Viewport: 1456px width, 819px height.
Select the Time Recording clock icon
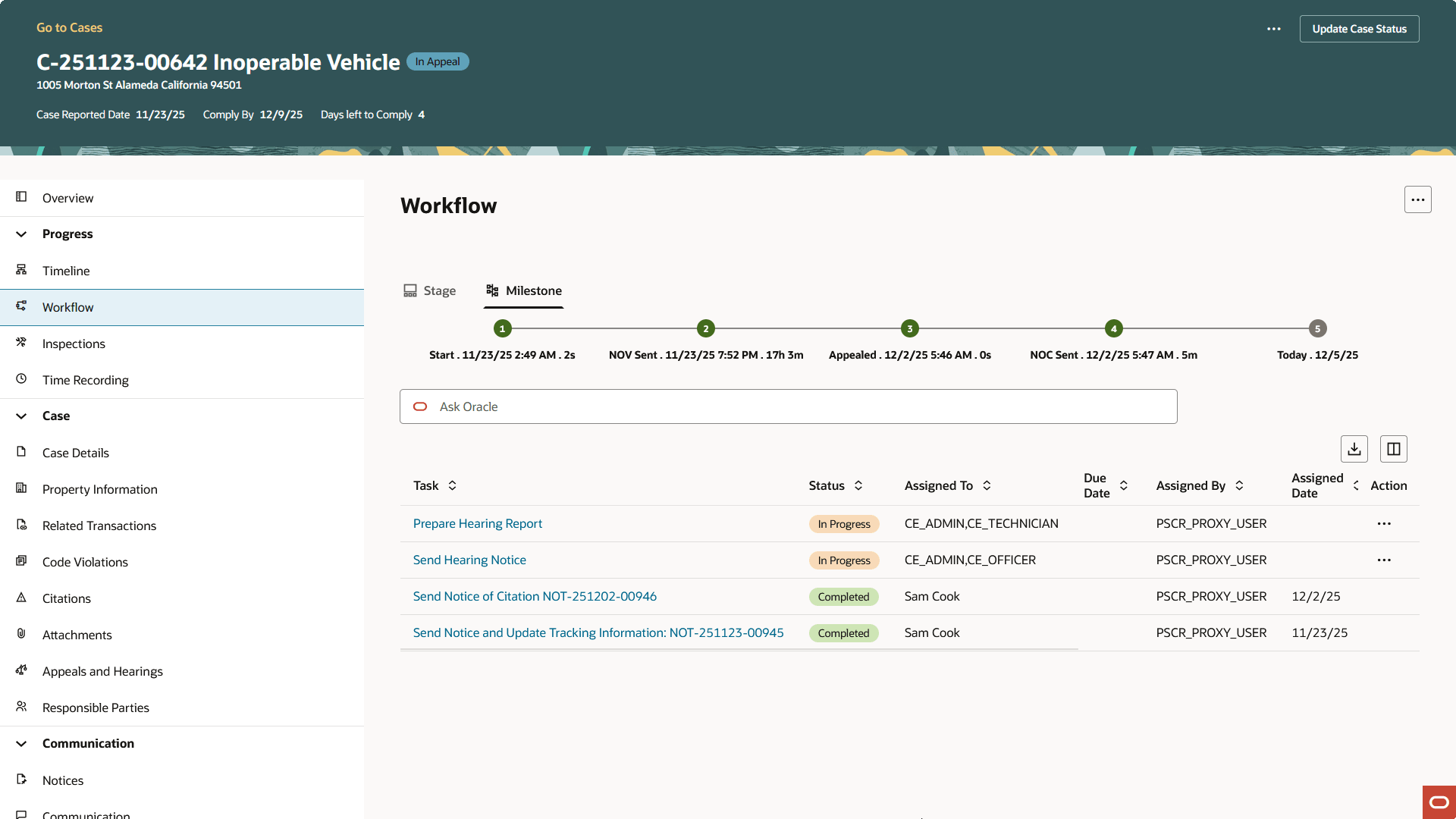coord(21,379)
